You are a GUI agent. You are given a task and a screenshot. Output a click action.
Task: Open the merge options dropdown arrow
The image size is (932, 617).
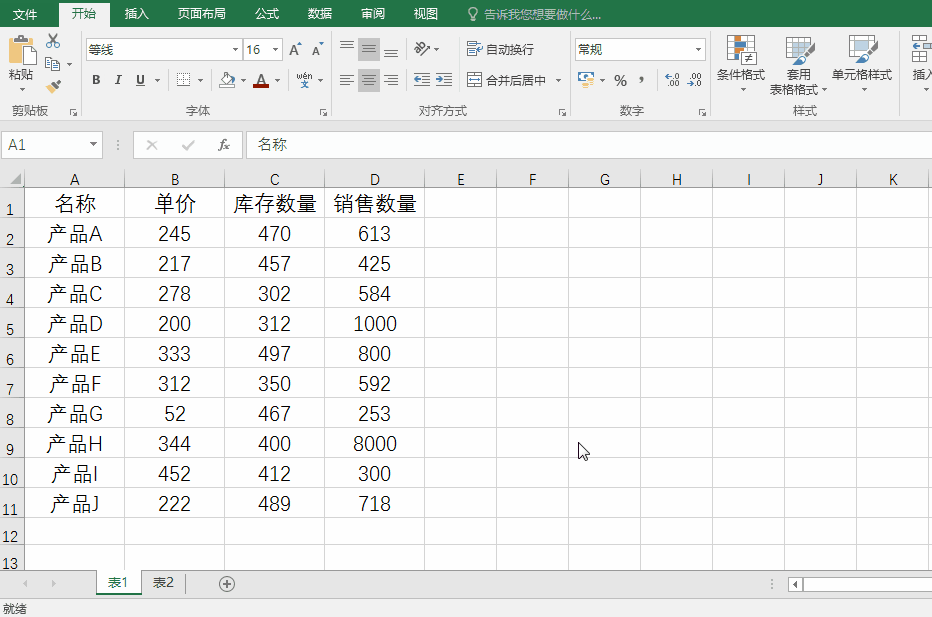click(x=559, y=80)
